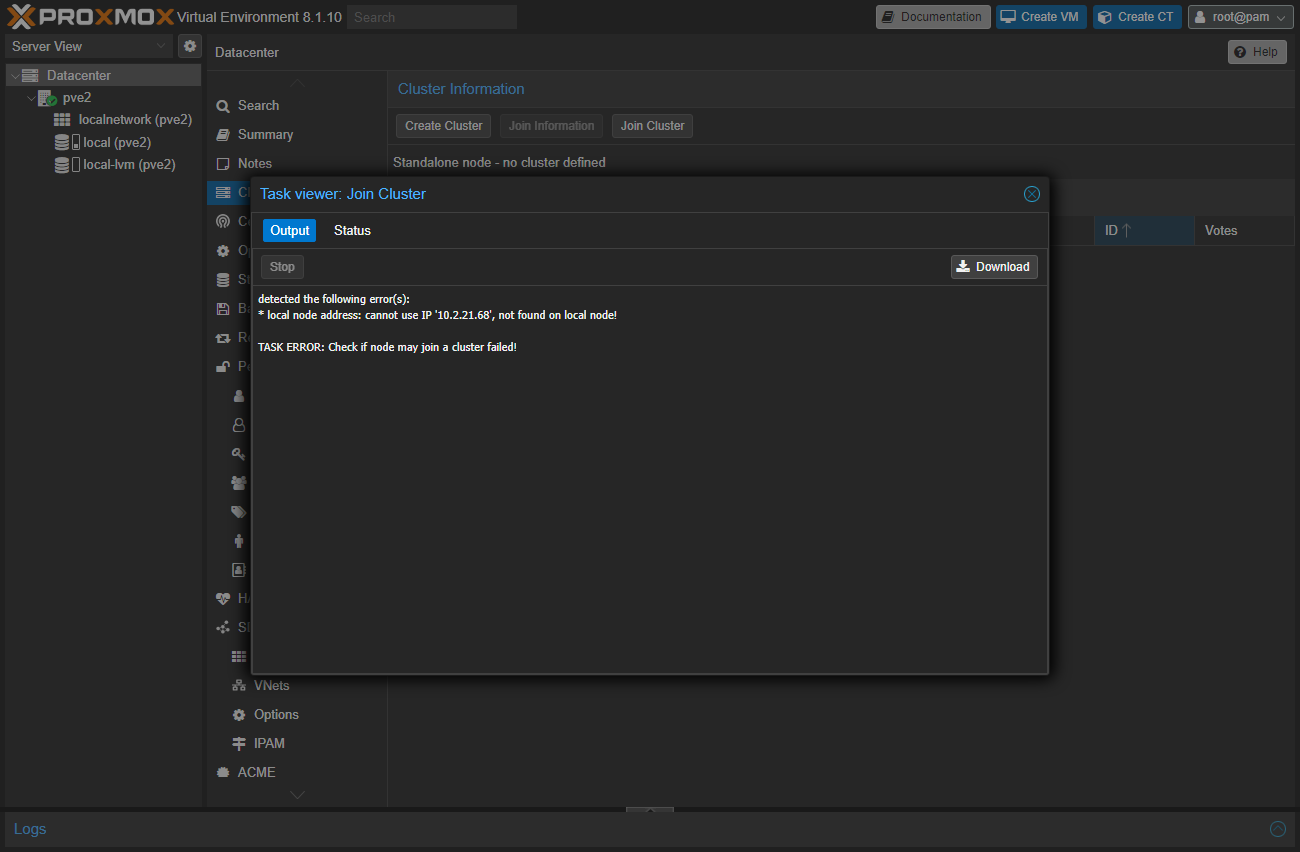This screenshot has width=1300, height=852.
Task: Open Replication via the retweet arrows icon
Action: click(x=223, y=337)
